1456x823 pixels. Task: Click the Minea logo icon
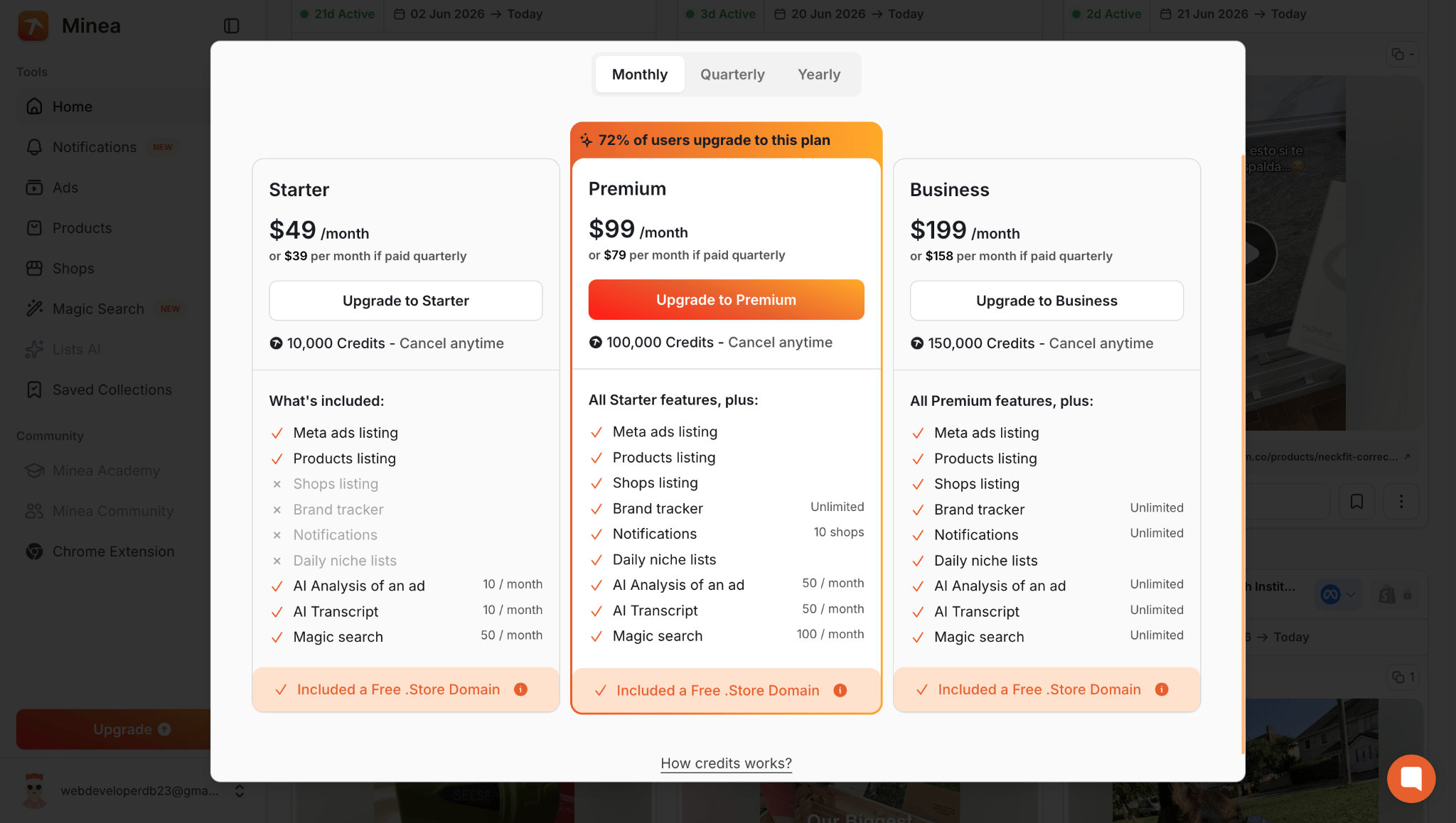[x=33, y=26]
